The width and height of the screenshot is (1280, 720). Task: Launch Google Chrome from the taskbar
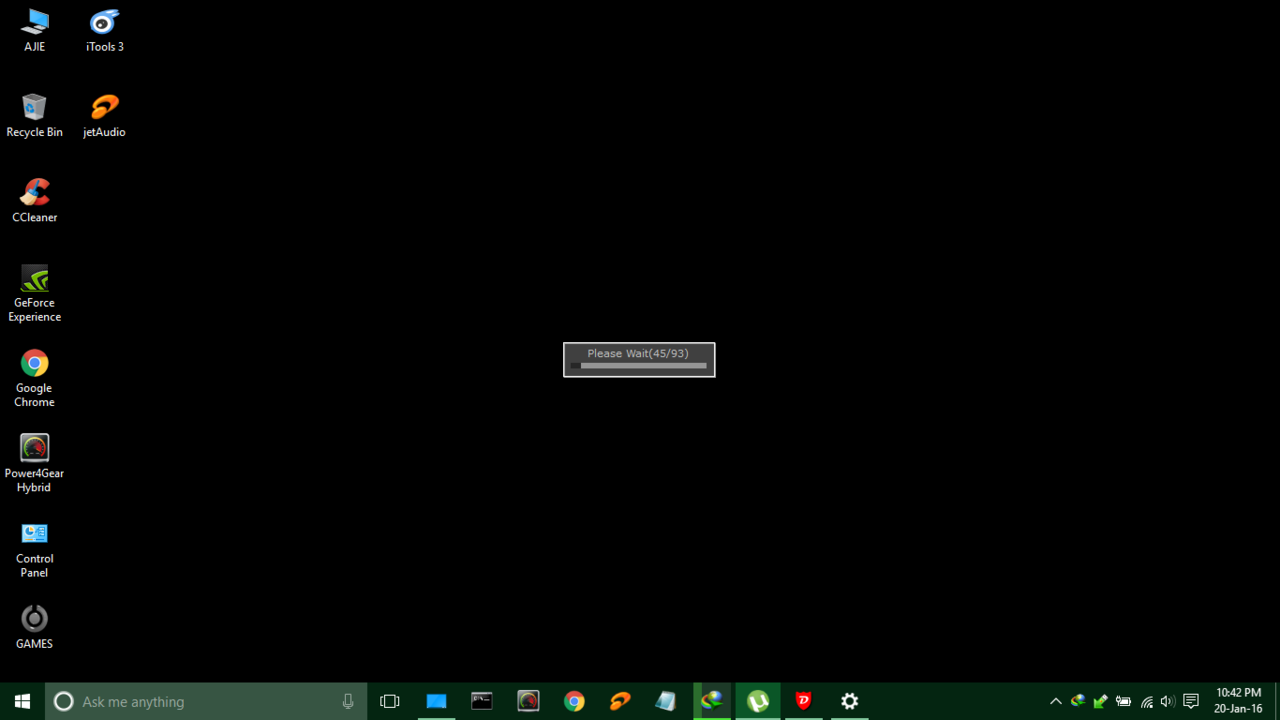pos(574,701)
